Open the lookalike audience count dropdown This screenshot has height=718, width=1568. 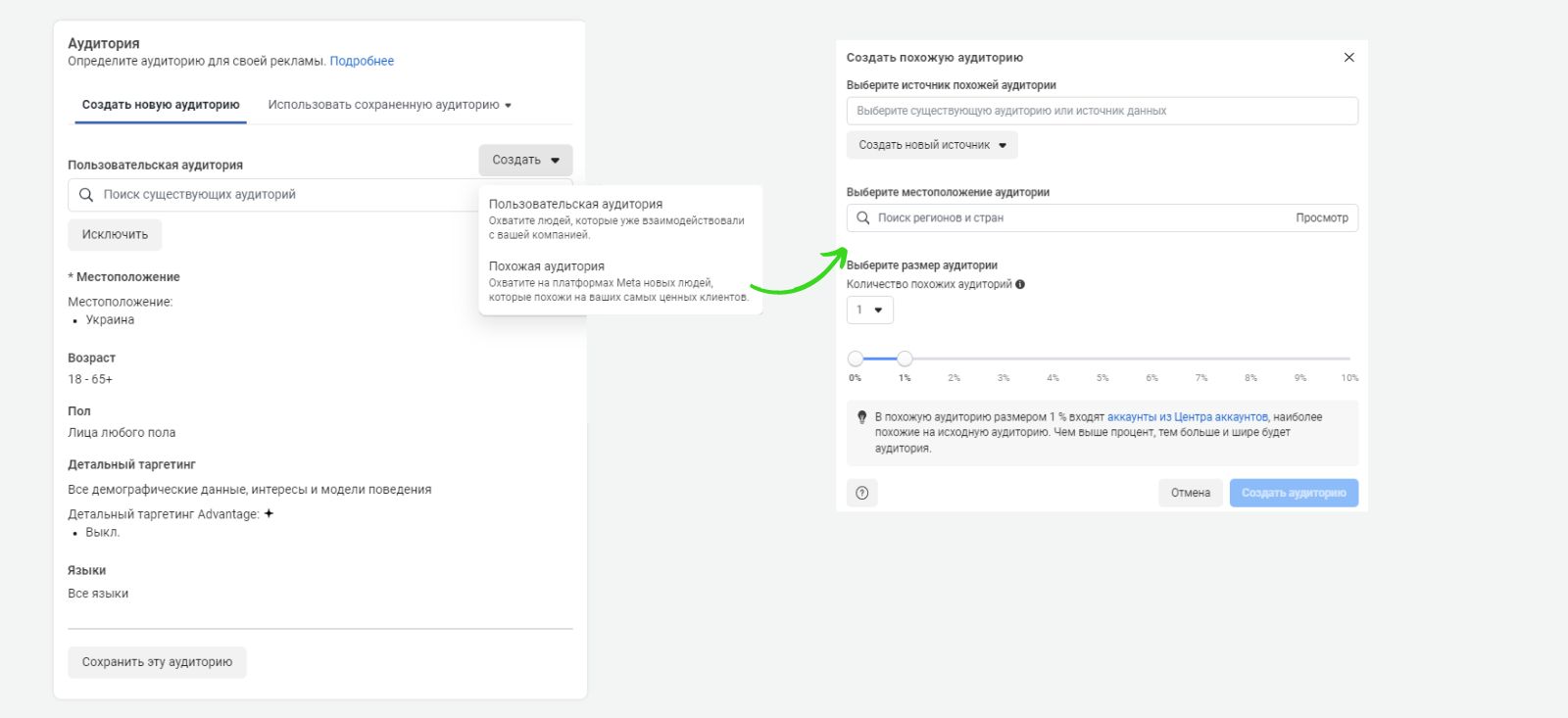click(x=869, y=311)
